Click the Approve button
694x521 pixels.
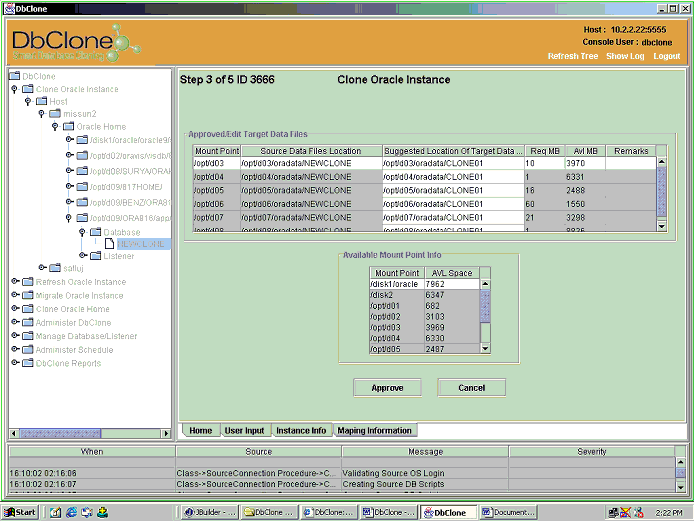click(x=387, y=388)
